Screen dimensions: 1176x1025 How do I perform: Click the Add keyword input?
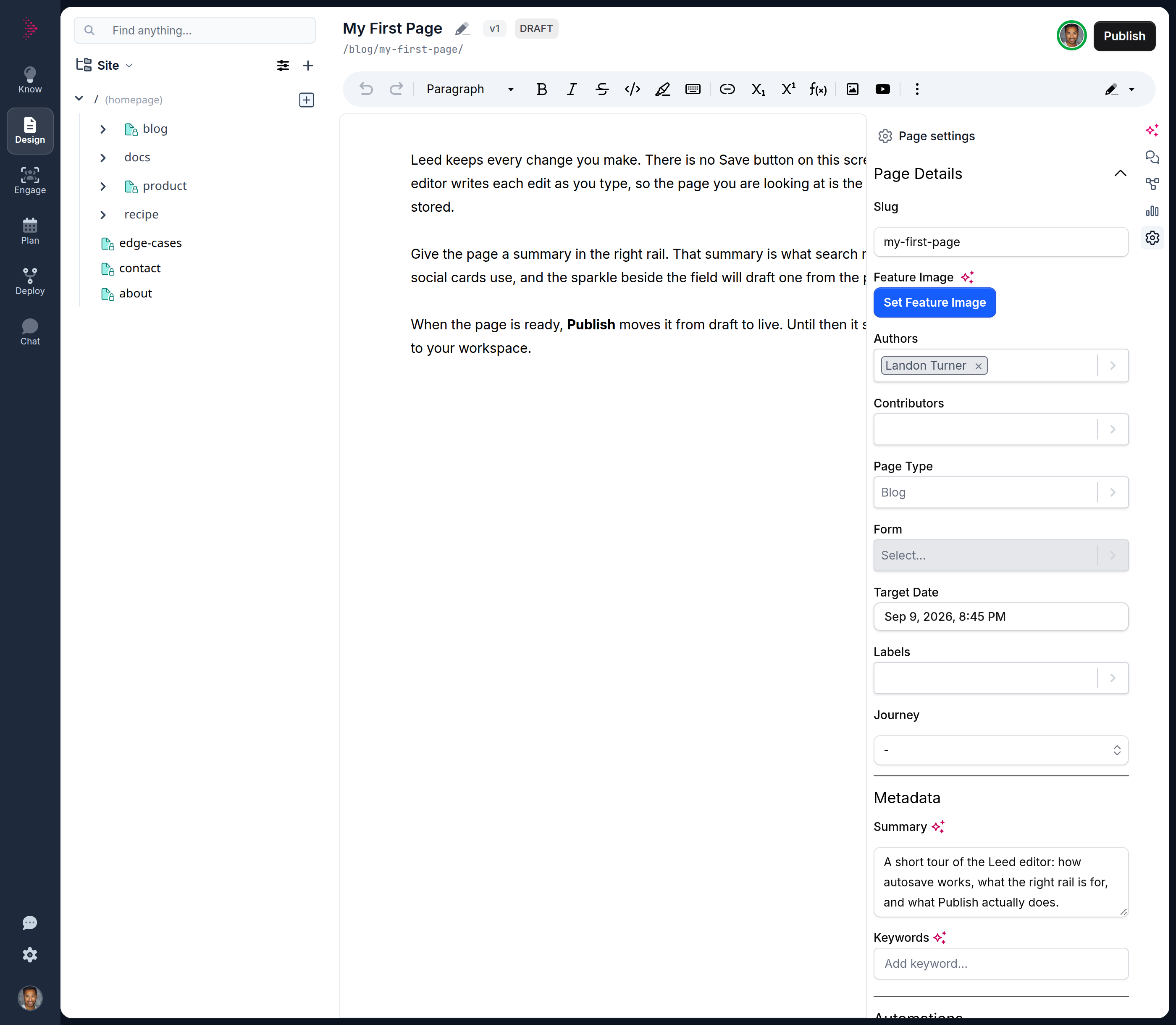coord(1001,964)
